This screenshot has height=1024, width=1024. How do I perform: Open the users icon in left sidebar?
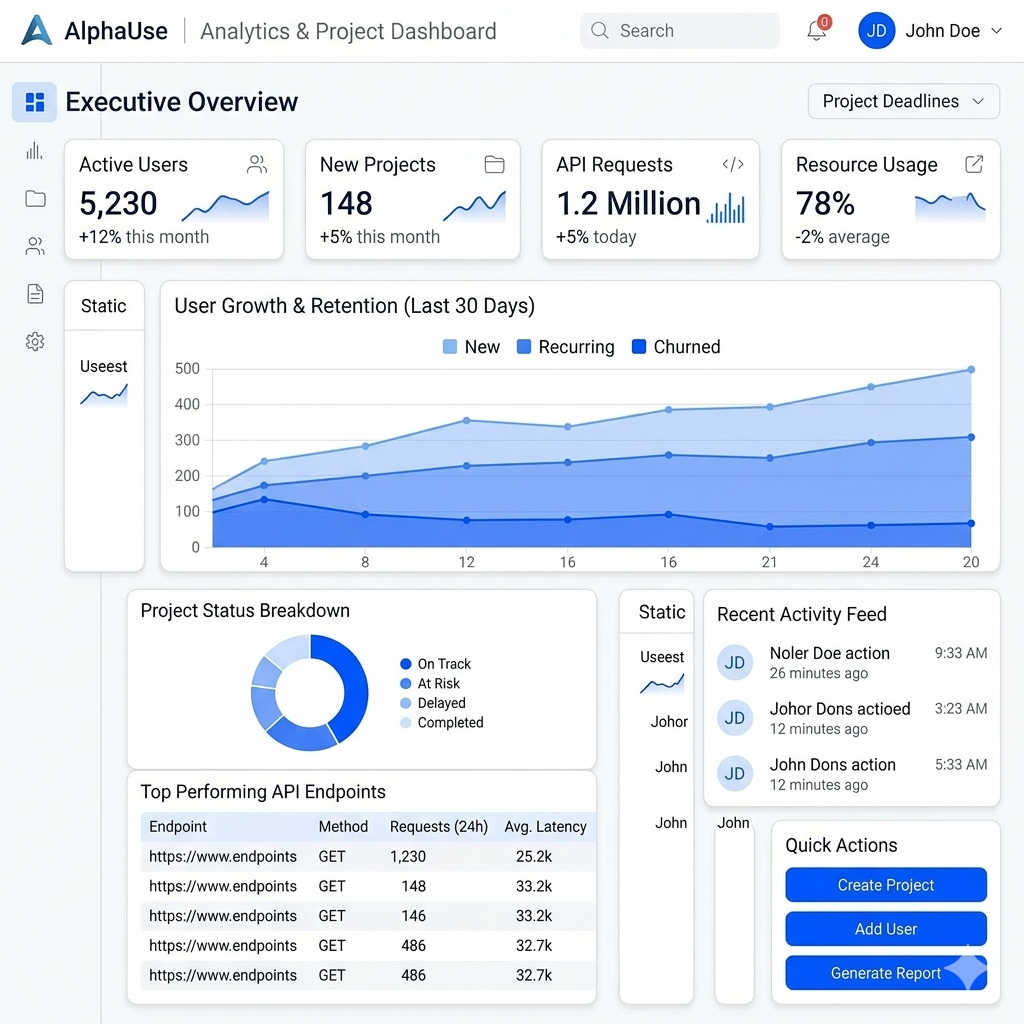click(x=35, y=246)
